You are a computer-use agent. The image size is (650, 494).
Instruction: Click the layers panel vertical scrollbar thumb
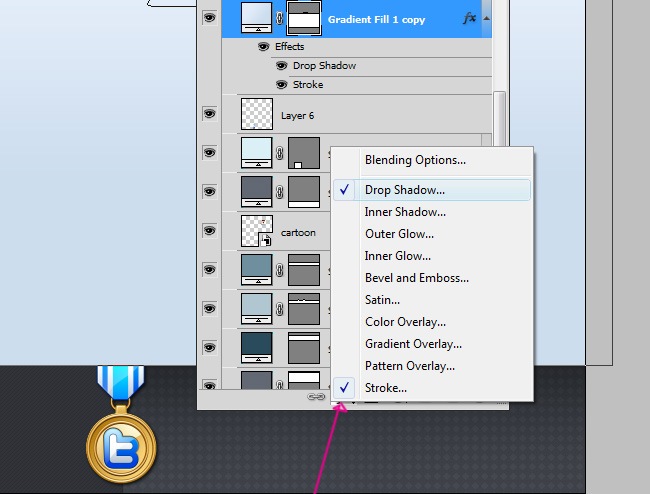tap(500, 119)
